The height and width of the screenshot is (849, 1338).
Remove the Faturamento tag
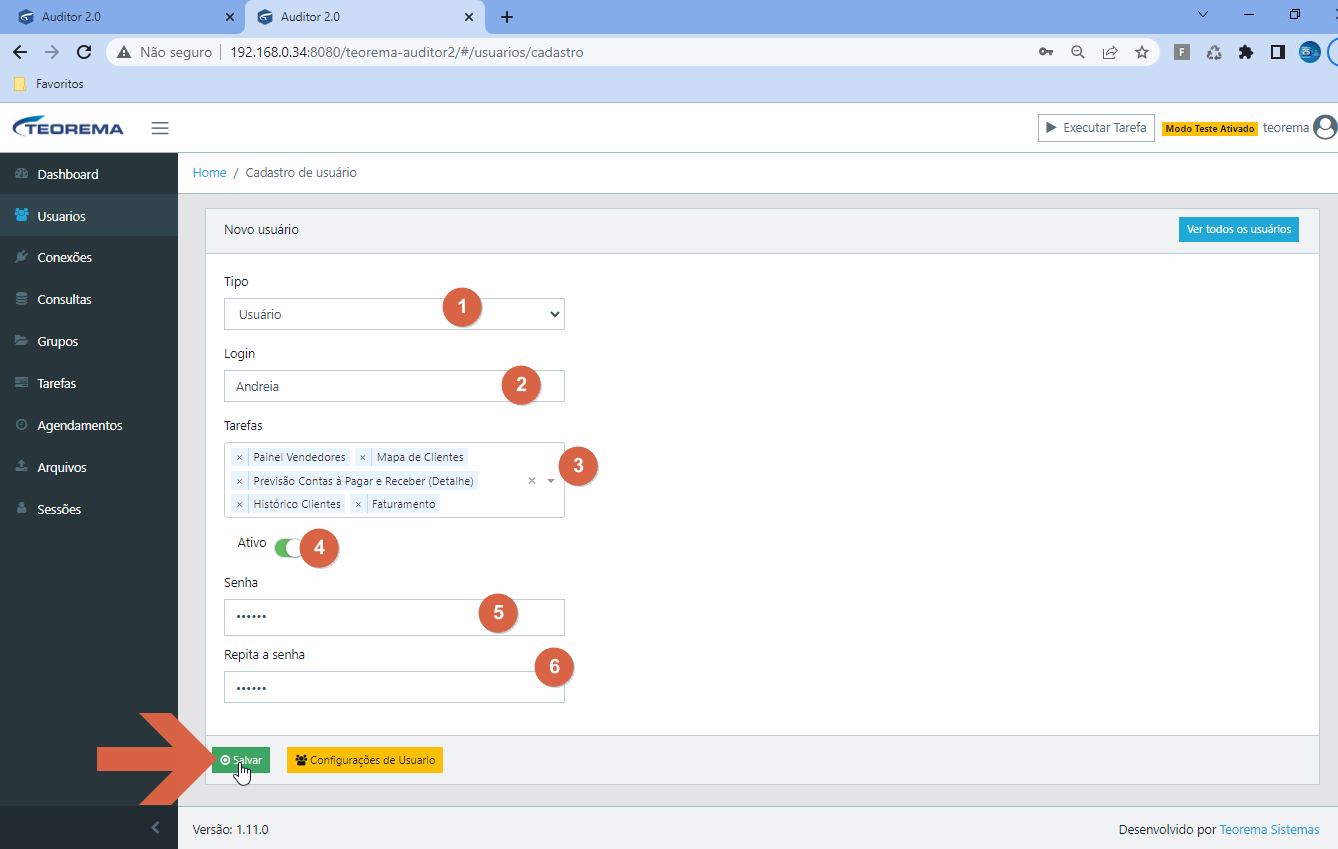358,504
